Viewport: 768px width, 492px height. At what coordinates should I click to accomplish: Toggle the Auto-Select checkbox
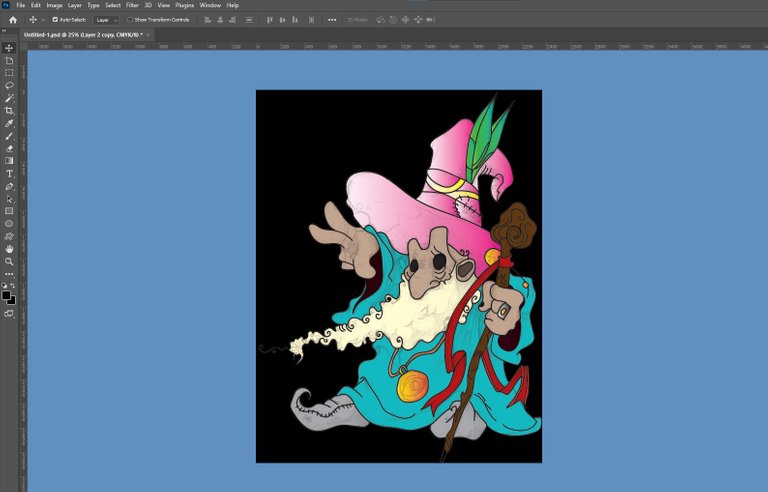[x=55, y=20]
